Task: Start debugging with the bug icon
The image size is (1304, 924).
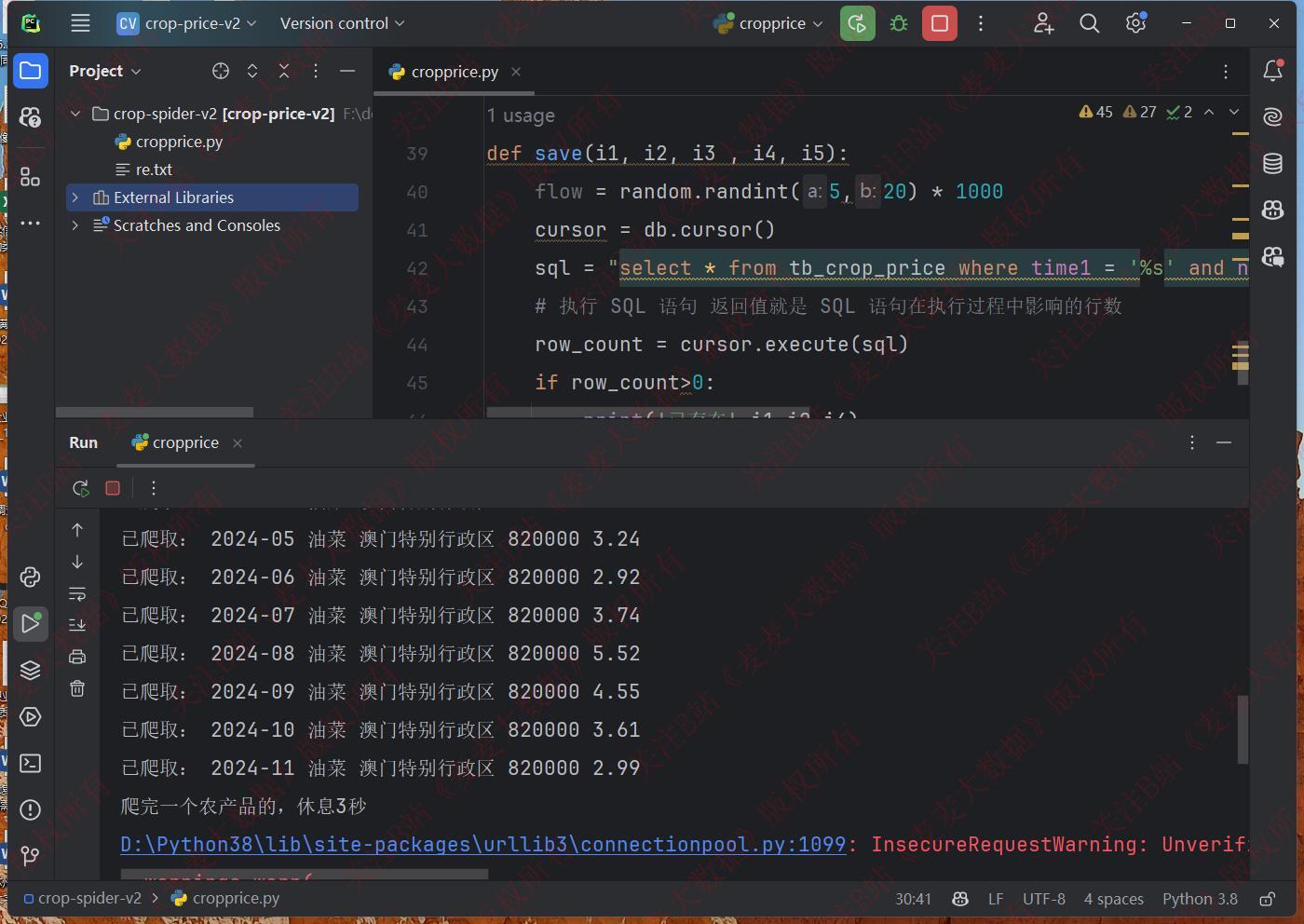Action: (x=899, y=23)
